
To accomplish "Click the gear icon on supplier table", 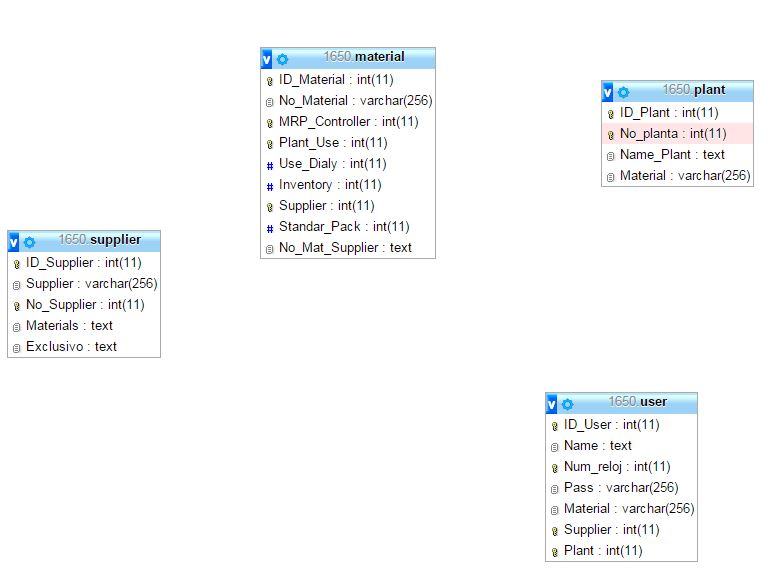I will coord(29,242).
